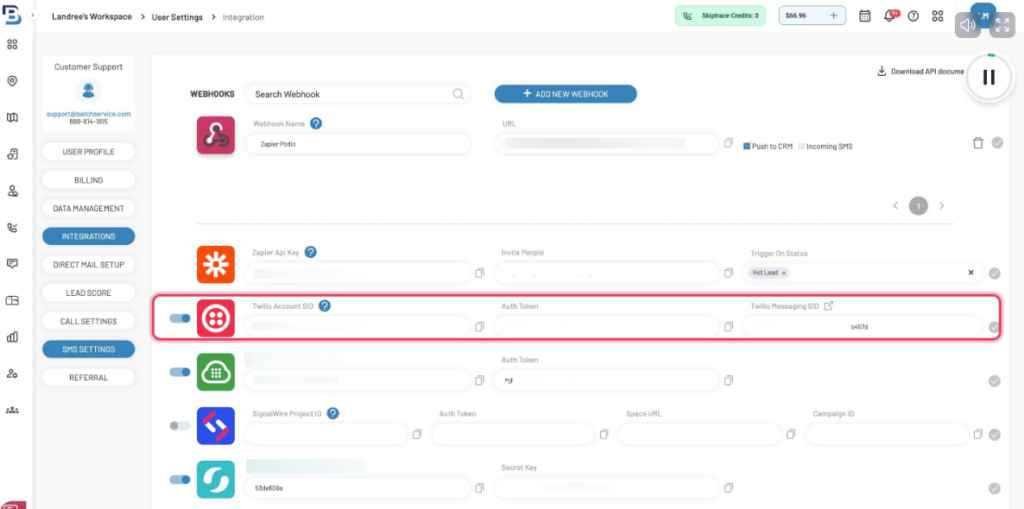Viewport: 1024px width, 509px height.
Task: Open Twilio Messaging SID external link icon
Action: (x=828, y=306)
